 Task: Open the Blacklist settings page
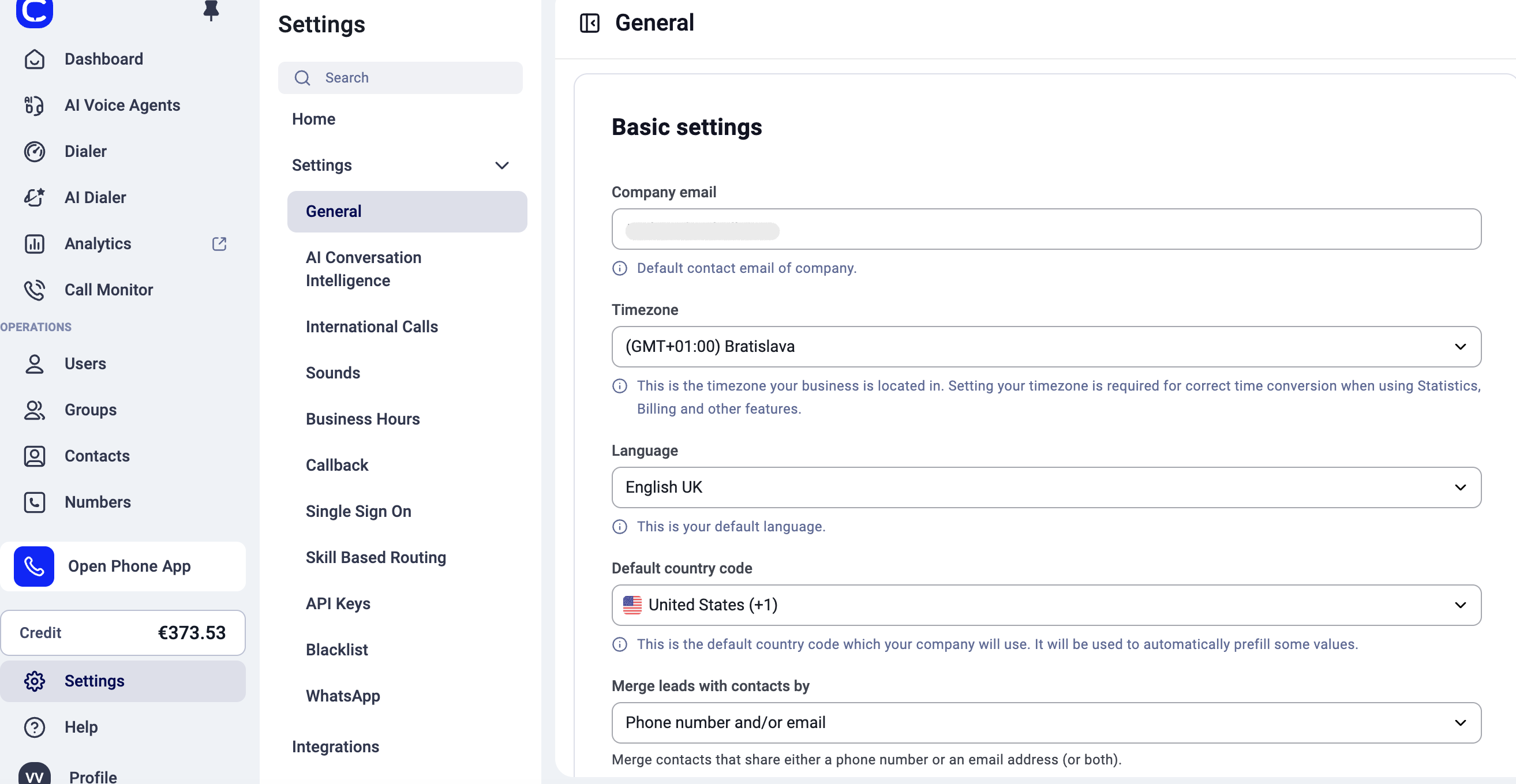[407, 650]
